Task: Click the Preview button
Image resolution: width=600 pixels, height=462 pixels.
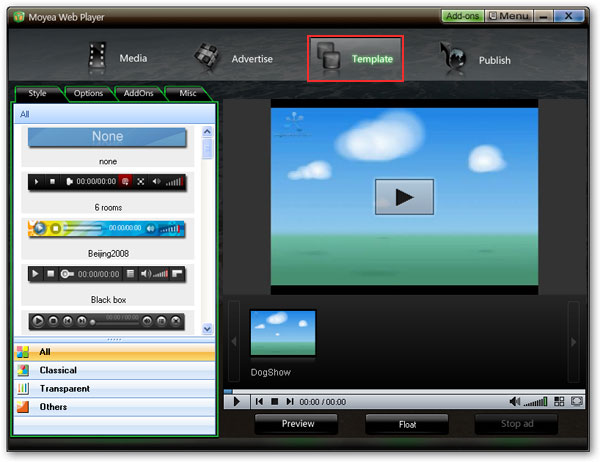Action: [x=297, y=424]
